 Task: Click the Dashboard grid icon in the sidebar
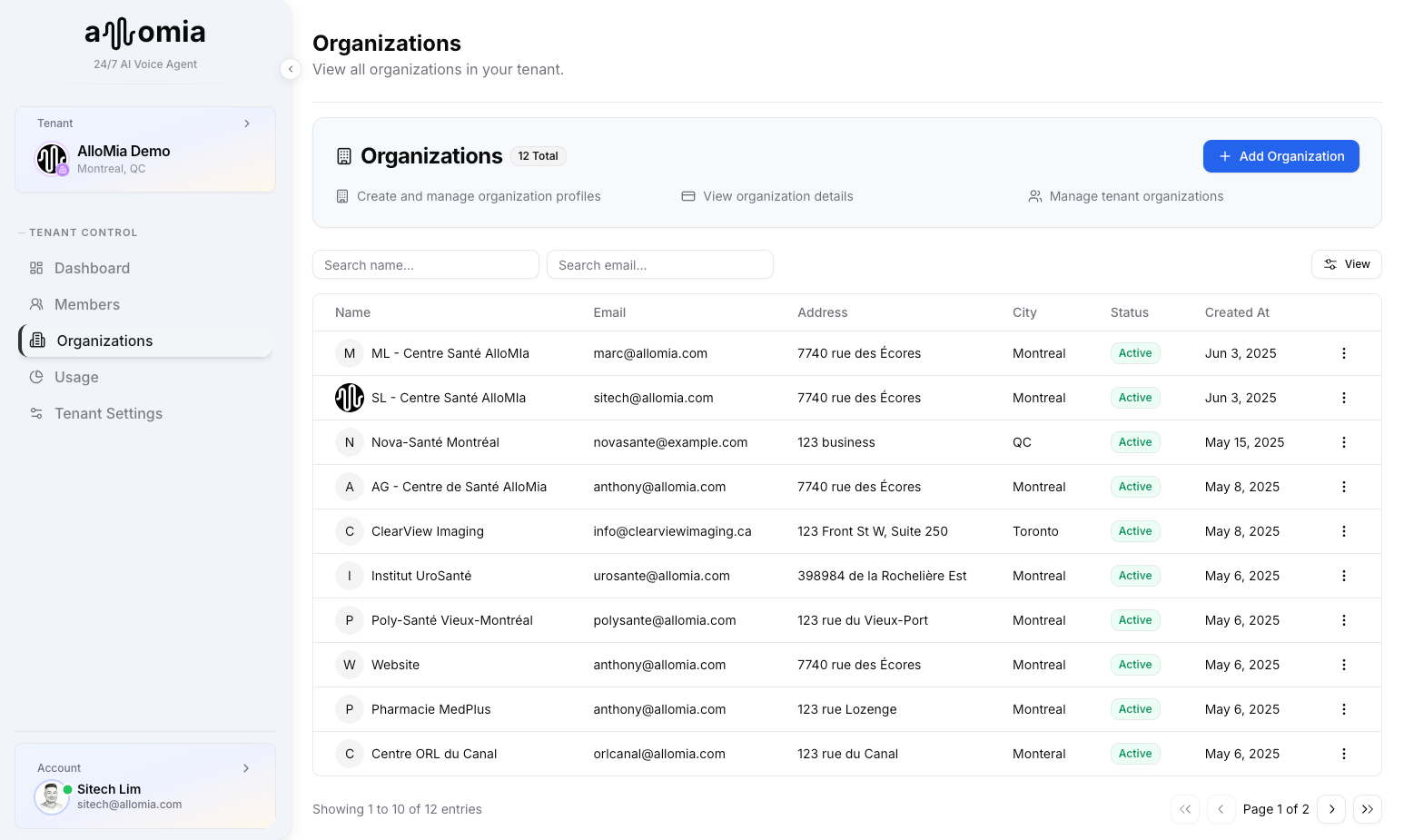pyautogui.click(x=36, y=268)
